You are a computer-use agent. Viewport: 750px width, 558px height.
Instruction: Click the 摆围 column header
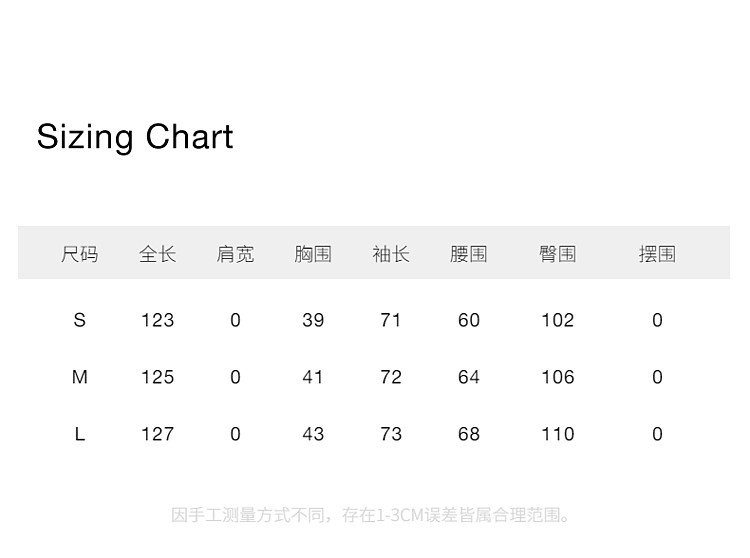(x=657, y=254)
